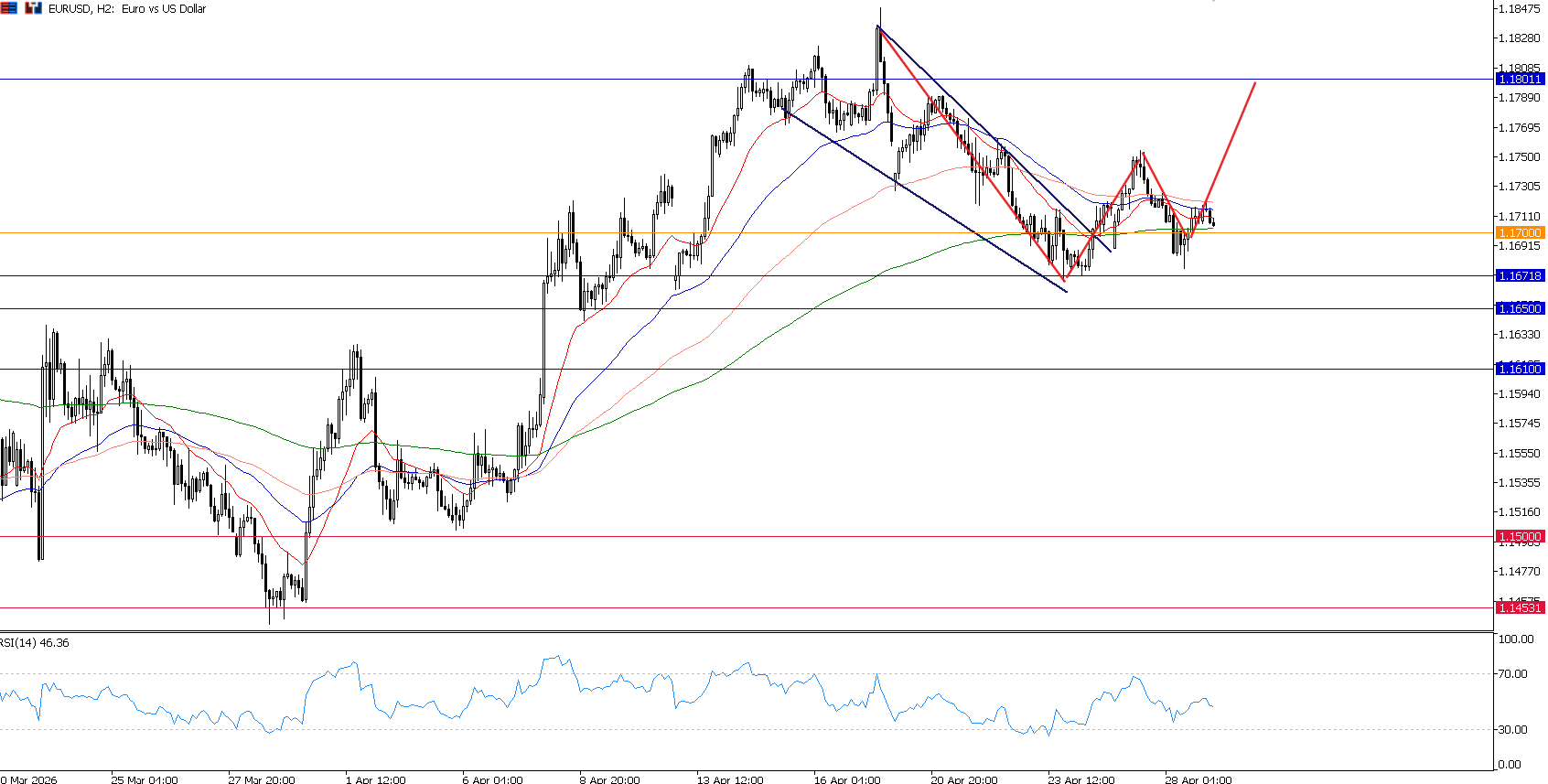Click the 1.18475 value on price scale
Screen dimensions: 1548x784
[x=1518, y=9]
